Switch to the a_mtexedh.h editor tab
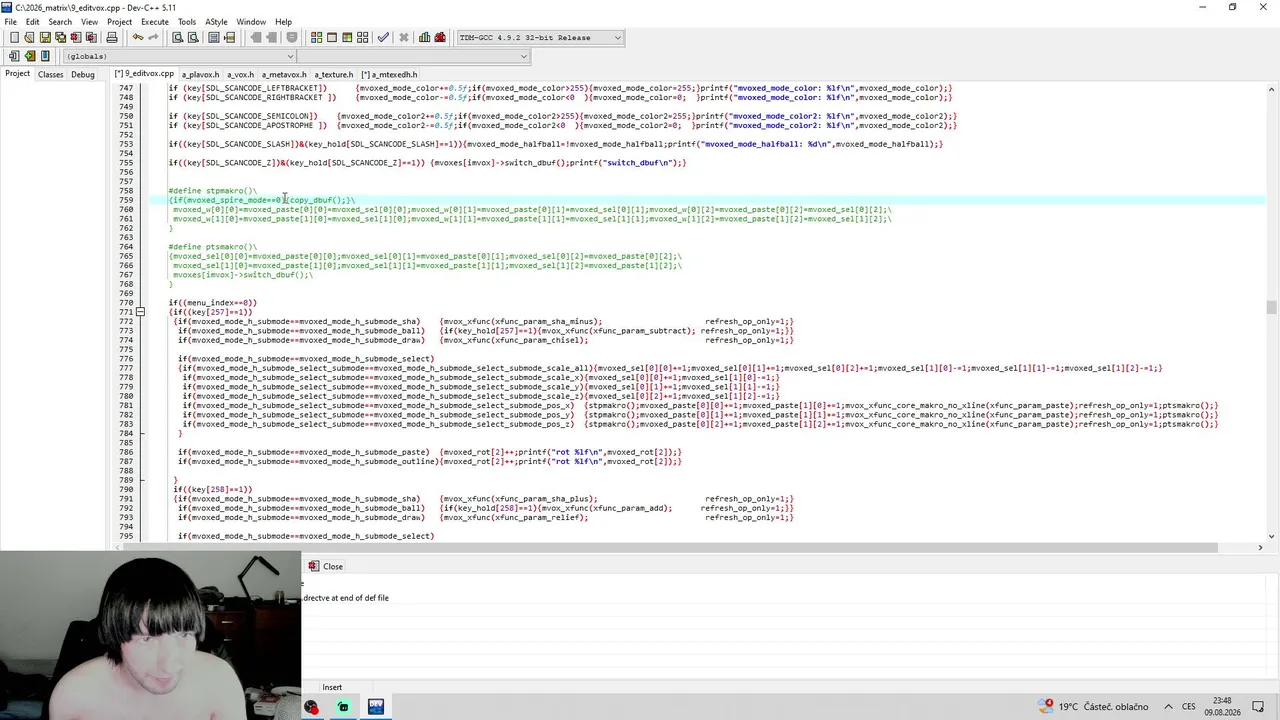Viewport: 1280px width, 720px height. 389,74
